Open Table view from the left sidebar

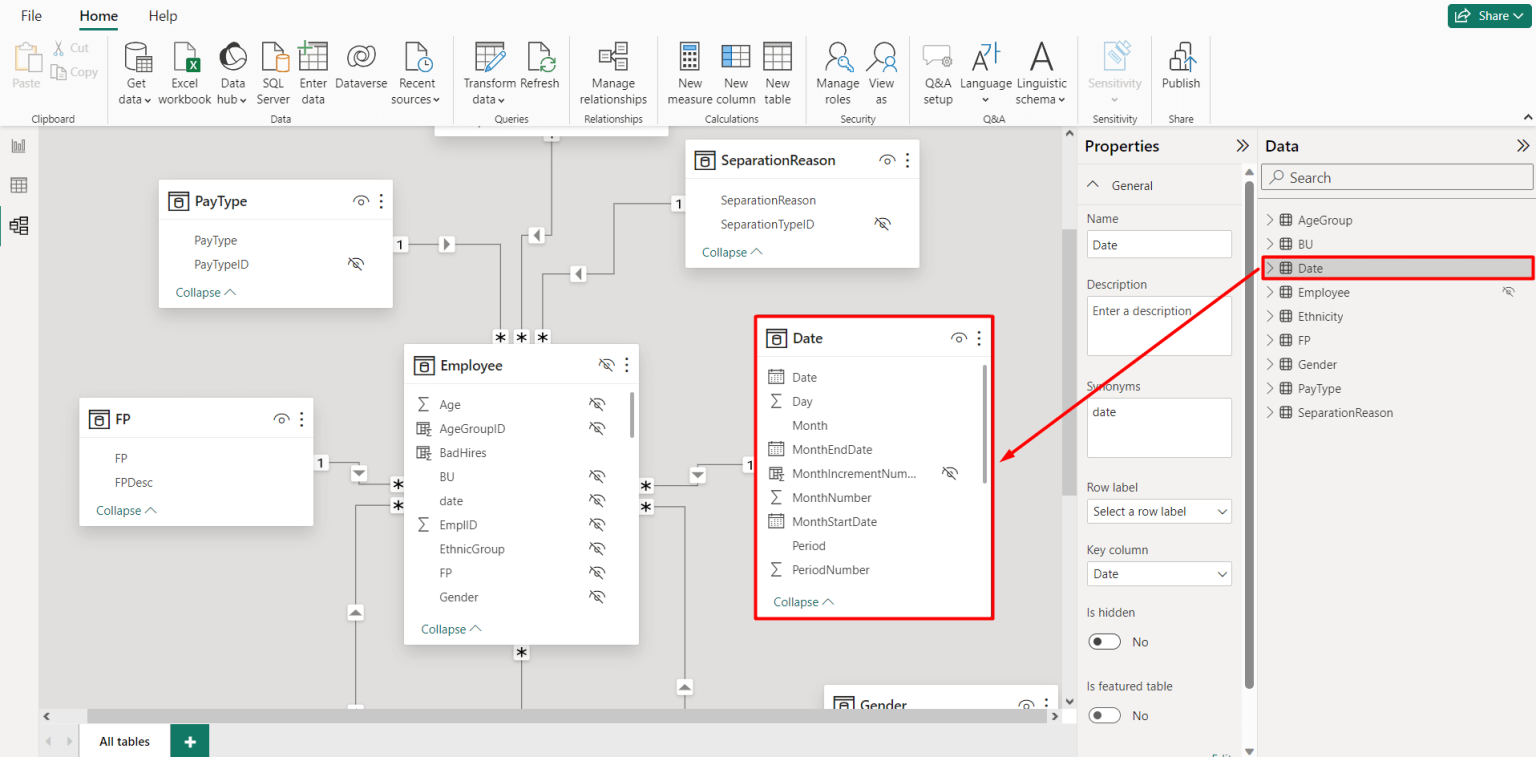tap(18, 185)
